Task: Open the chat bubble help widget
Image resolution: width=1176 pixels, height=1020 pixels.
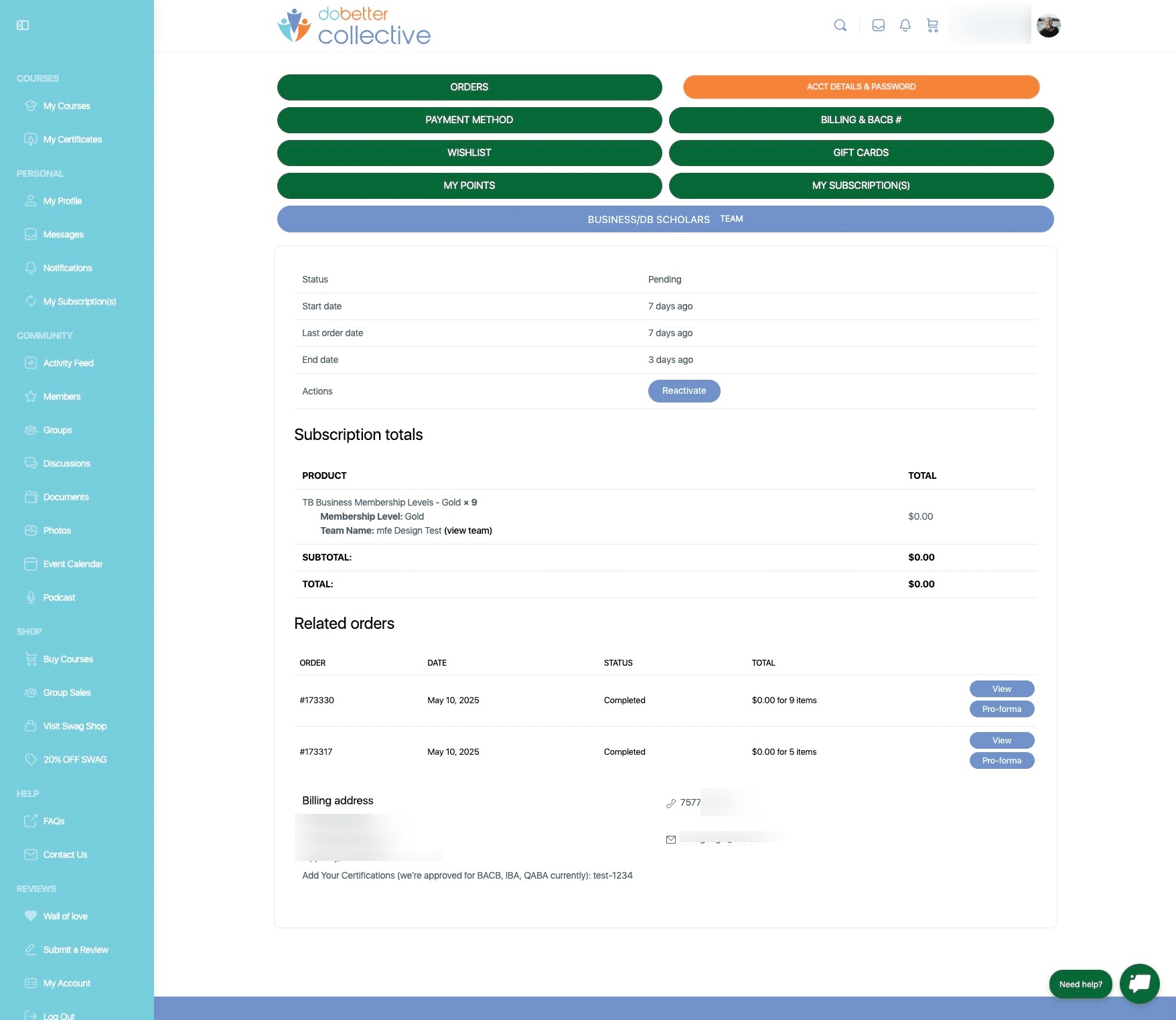Action: pyautogui.click(x=1139, y=983)
